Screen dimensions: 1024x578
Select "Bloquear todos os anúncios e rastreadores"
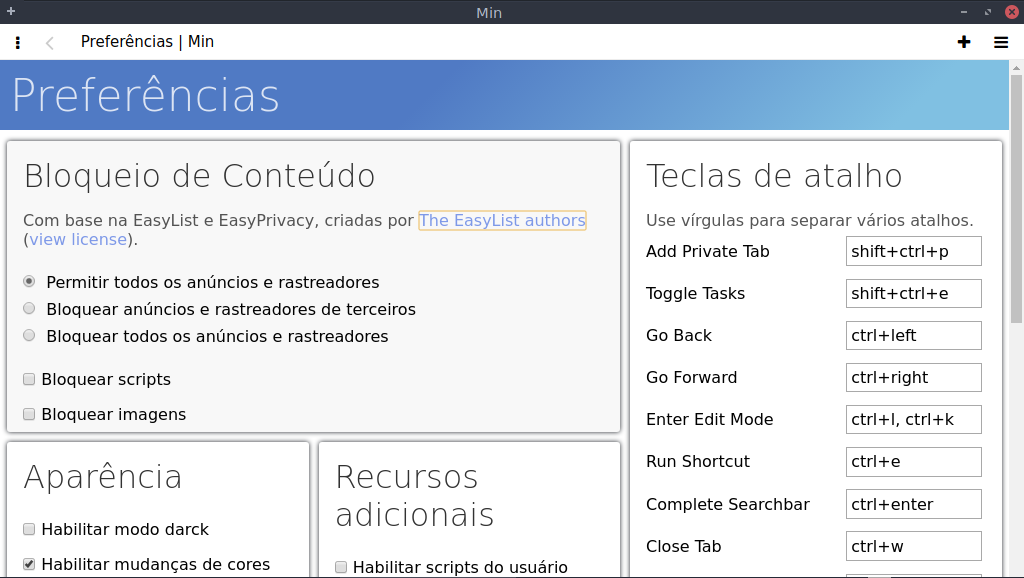[29, 335]
